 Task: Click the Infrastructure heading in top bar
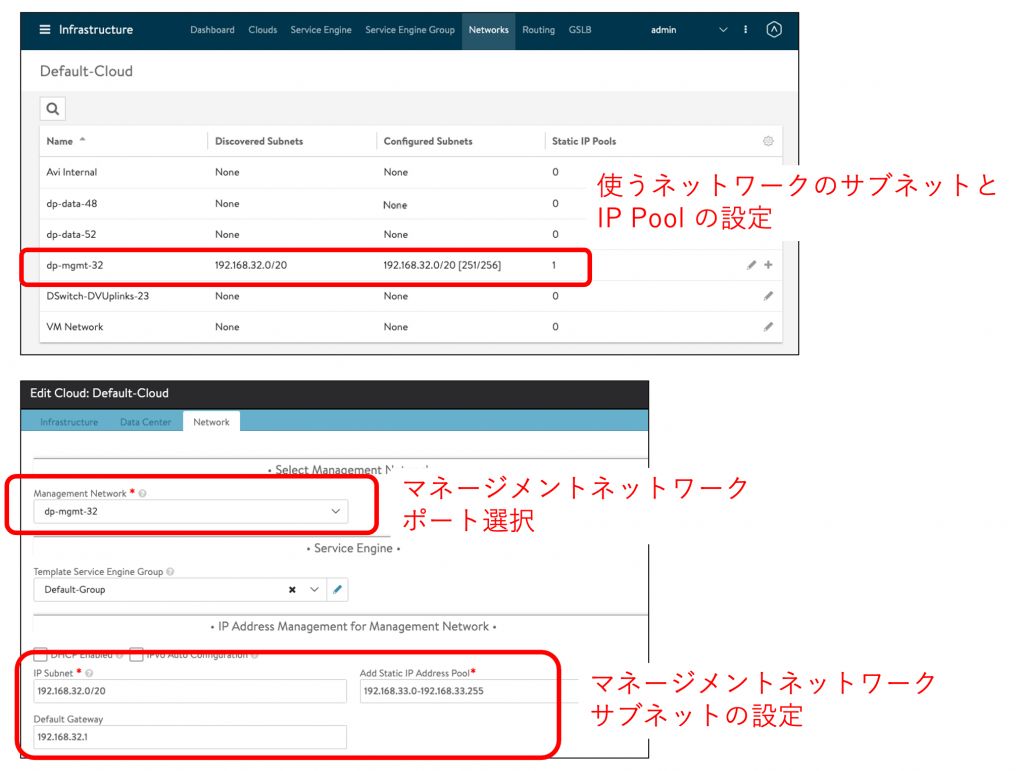pyautogui.click(x=96, y=29)
